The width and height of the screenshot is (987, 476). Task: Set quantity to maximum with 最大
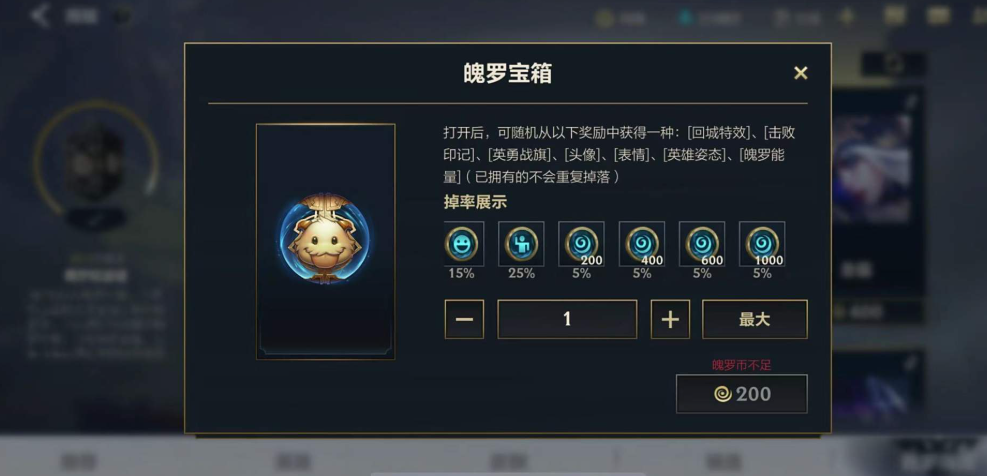[x=755, y=319]
